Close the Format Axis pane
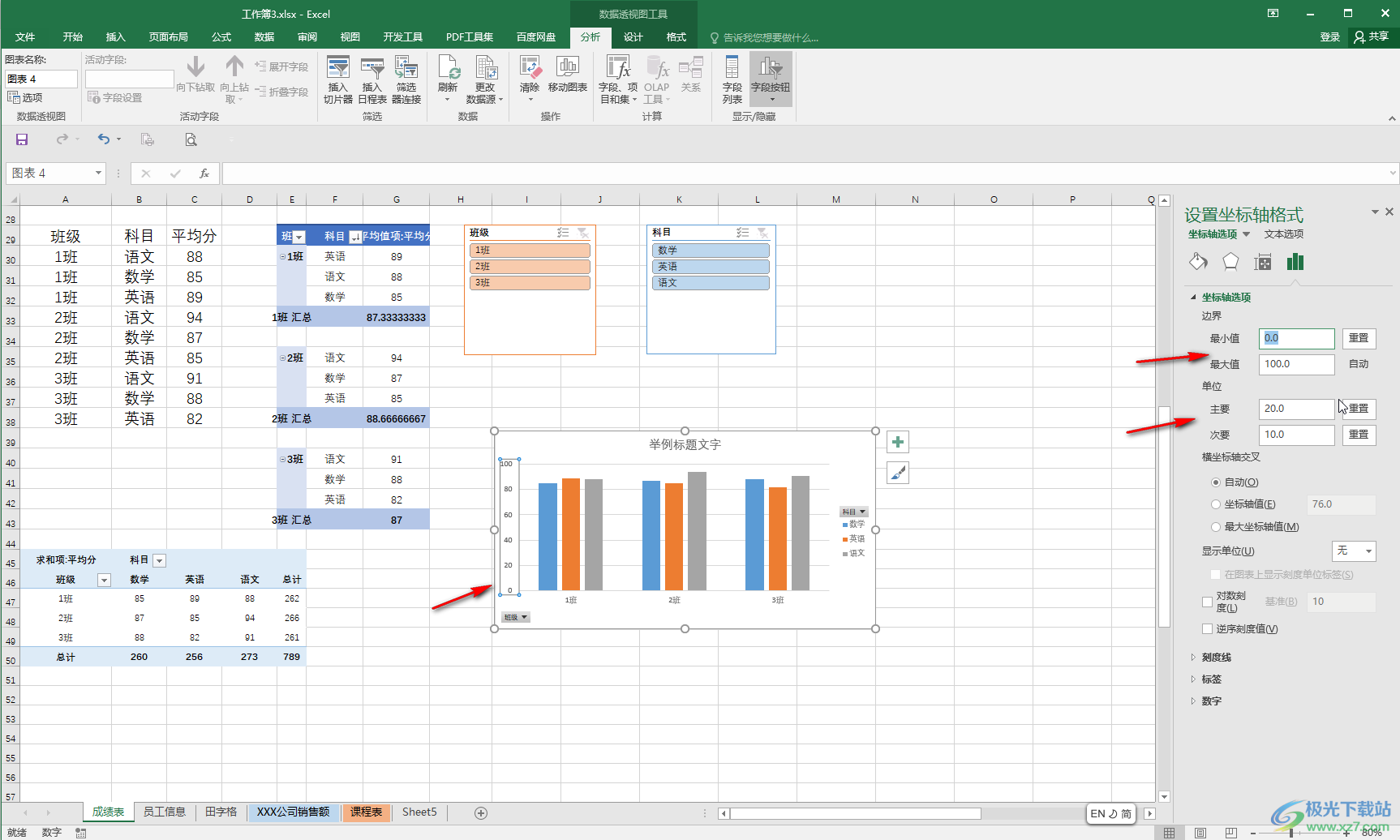 [1389, 212]
